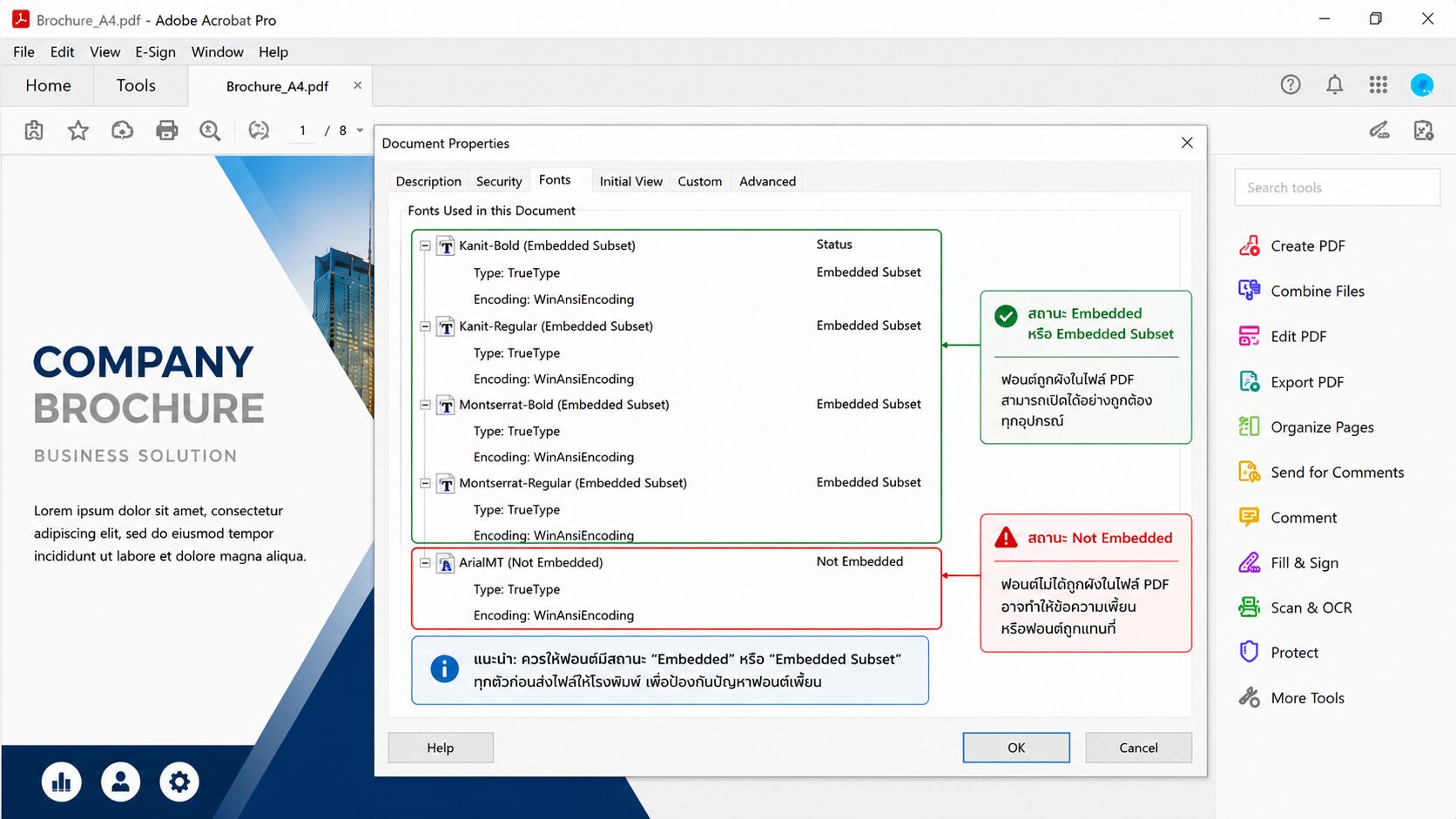Click the current page number field
The height and width of the screenshot is (819, 1456).
(x=302, y=131)
